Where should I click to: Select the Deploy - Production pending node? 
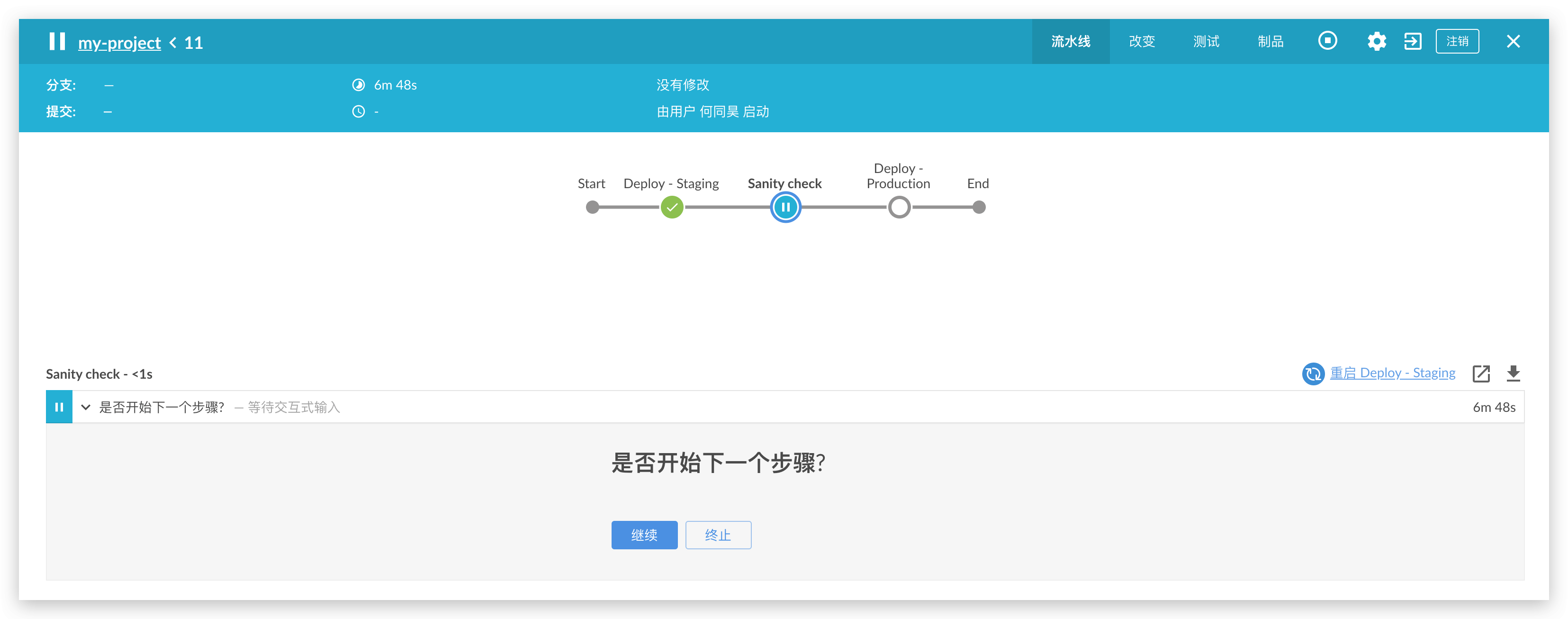pos(899,208)
